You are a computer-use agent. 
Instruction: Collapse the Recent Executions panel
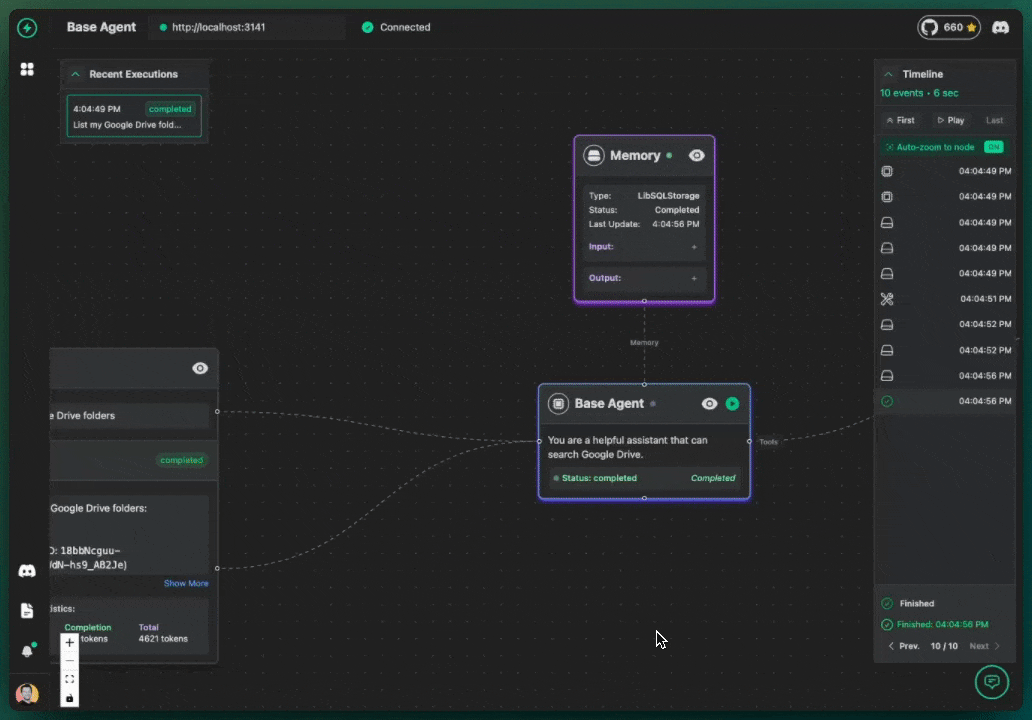click(x=76, y=74)
